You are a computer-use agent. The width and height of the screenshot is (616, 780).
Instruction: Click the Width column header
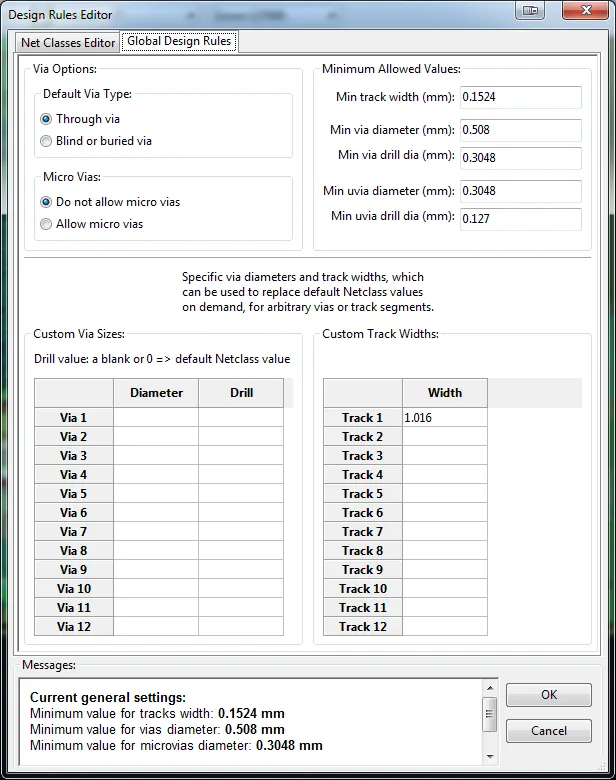pyautogui.click(x=445, y=393)
